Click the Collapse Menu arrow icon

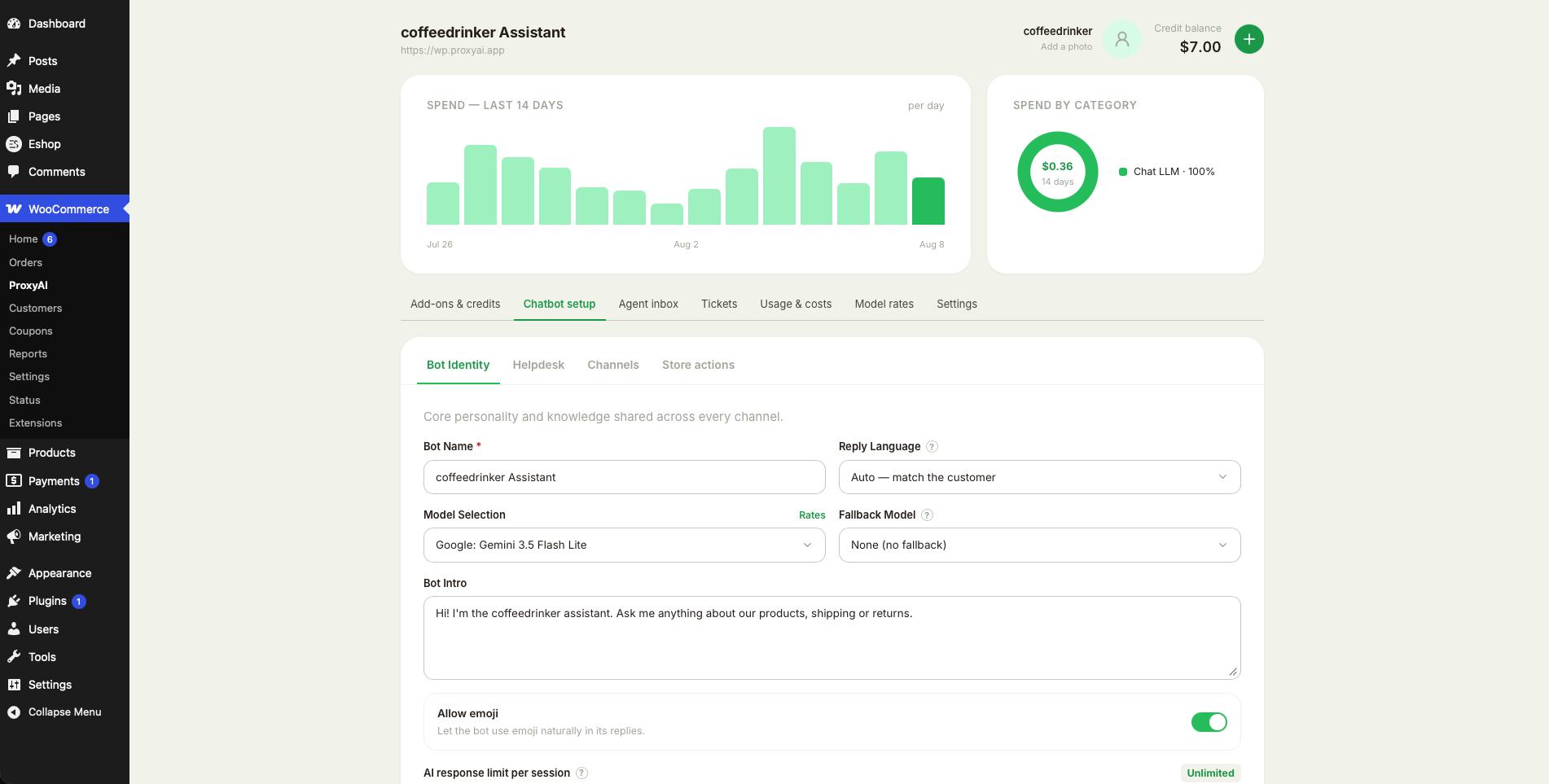tap(14, 712)
